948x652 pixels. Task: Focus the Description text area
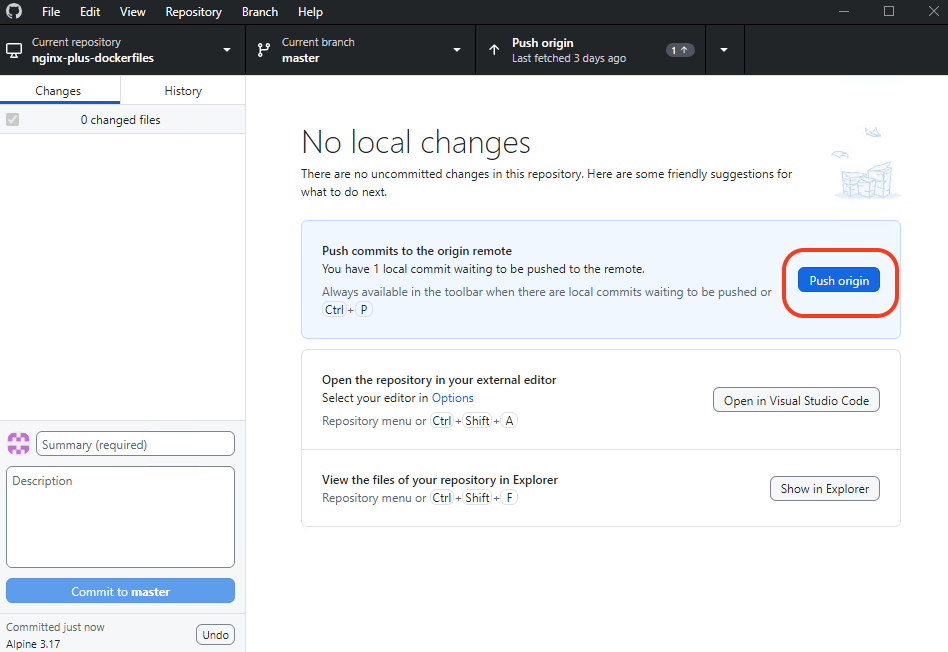point(120,517)
